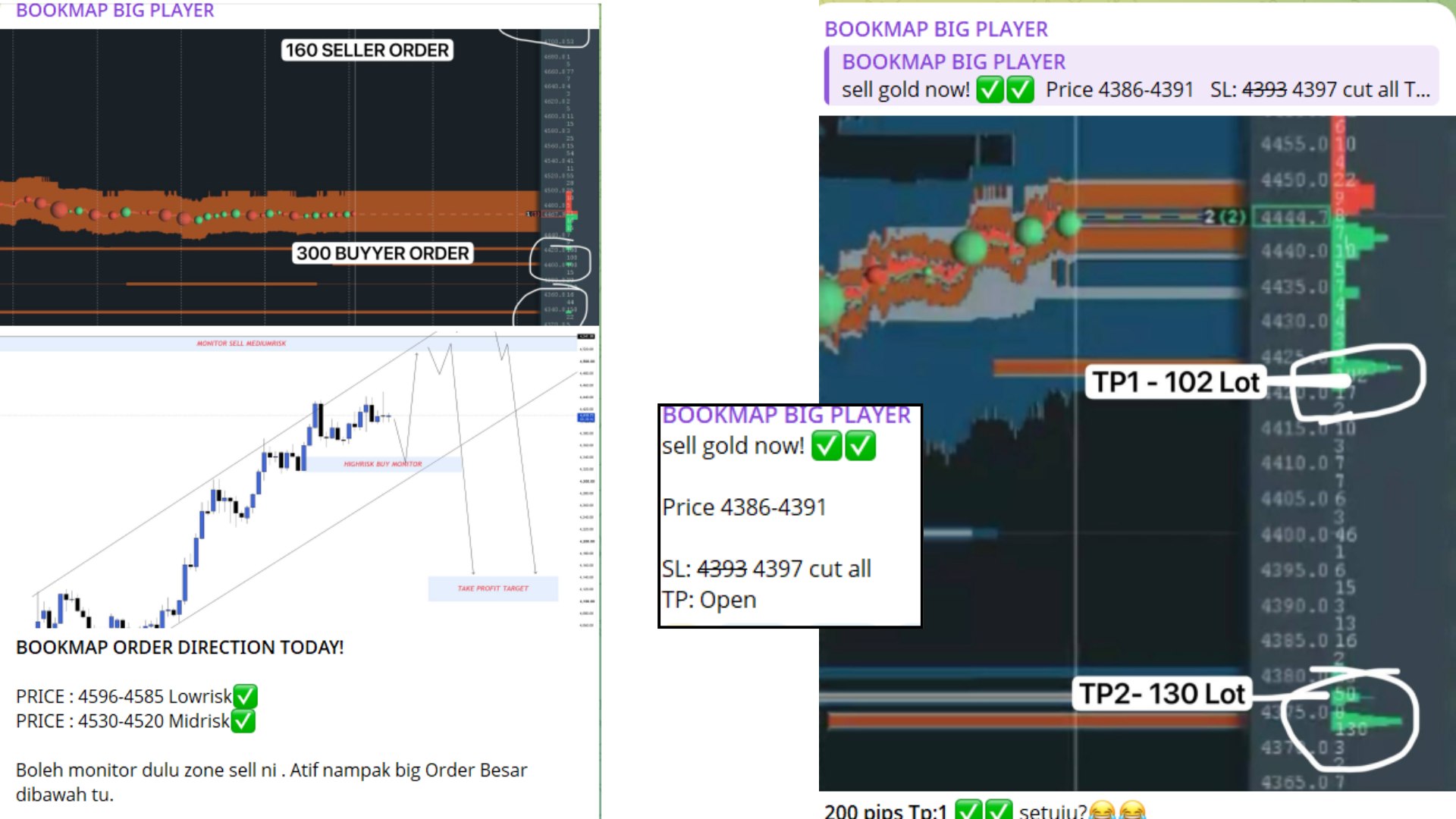The width and height of the screenshot is (1456, 819).
Task: Open the BOOKMAP BIG PLAYER sender name above the seller-order heatmap
Action: point(115,11)
